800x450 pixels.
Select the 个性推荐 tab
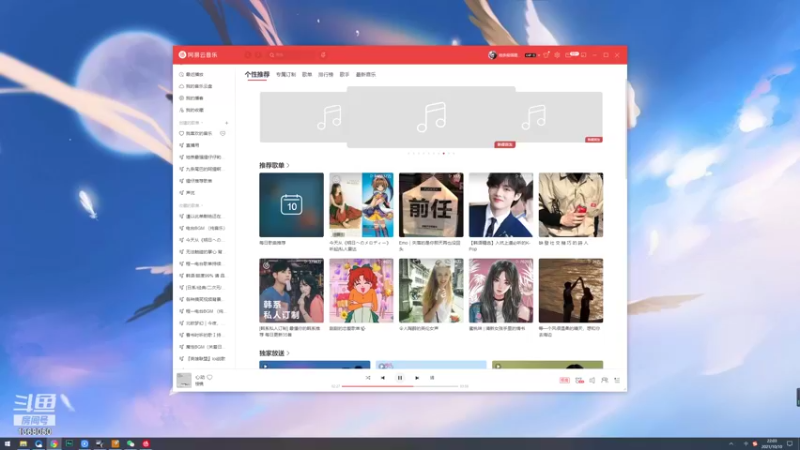257,74
